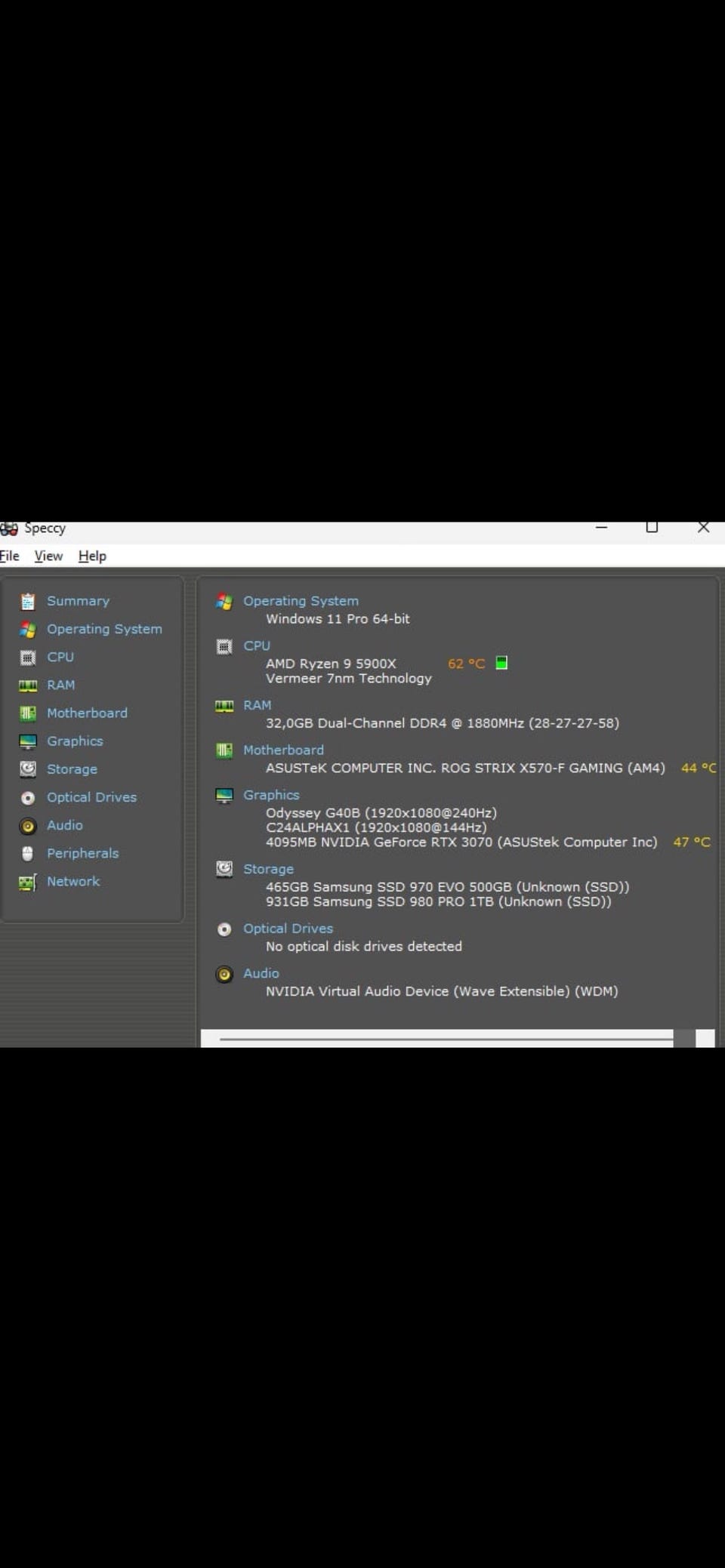The height and width of the screenshot is (1568, 725).
Task: Open the Motherboard heading link in summary
Action: [x=283, y=750]
